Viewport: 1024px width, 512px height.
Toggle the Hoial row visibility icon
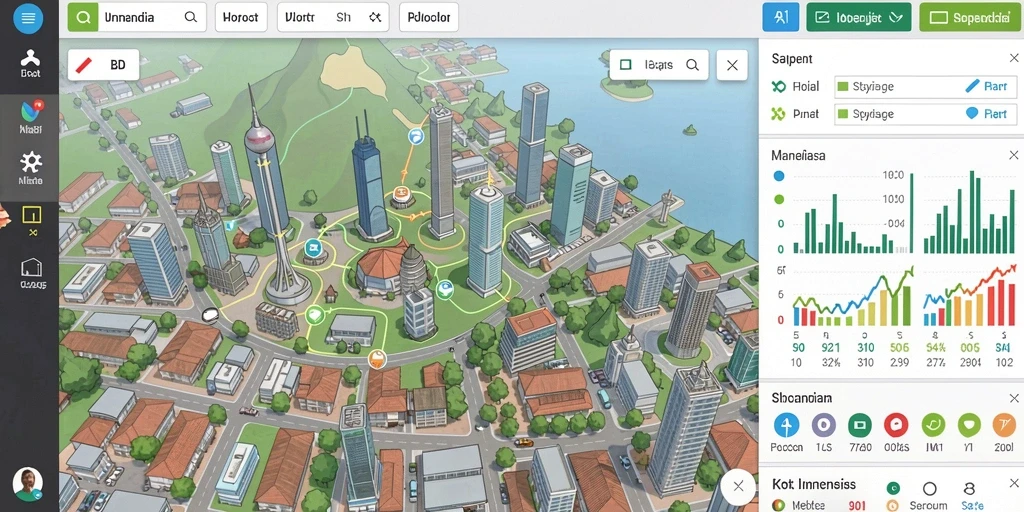778,86
